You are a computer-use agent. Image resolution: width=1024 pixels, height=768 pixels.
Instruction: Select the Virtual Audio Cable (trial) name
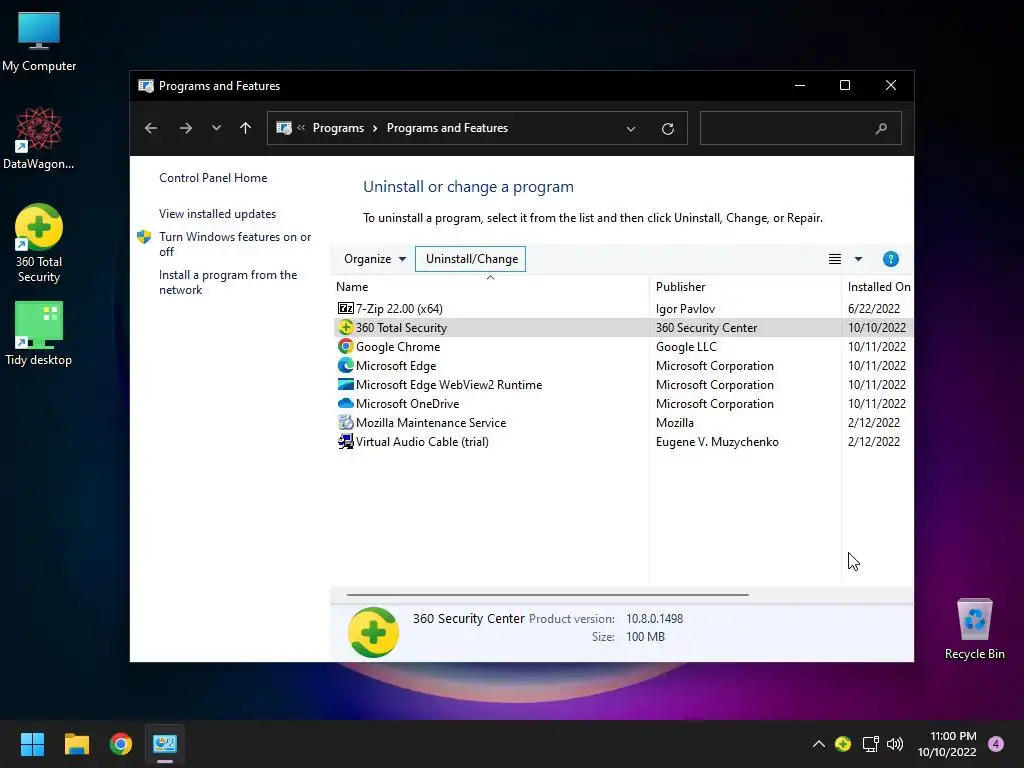[422, 441]
